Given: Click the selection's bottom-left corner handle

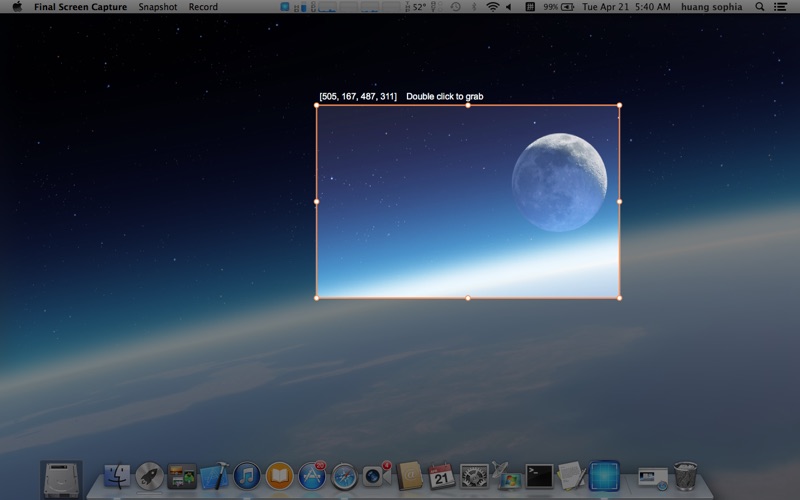Looking at the screenshot, I should (x=316, y=298).
